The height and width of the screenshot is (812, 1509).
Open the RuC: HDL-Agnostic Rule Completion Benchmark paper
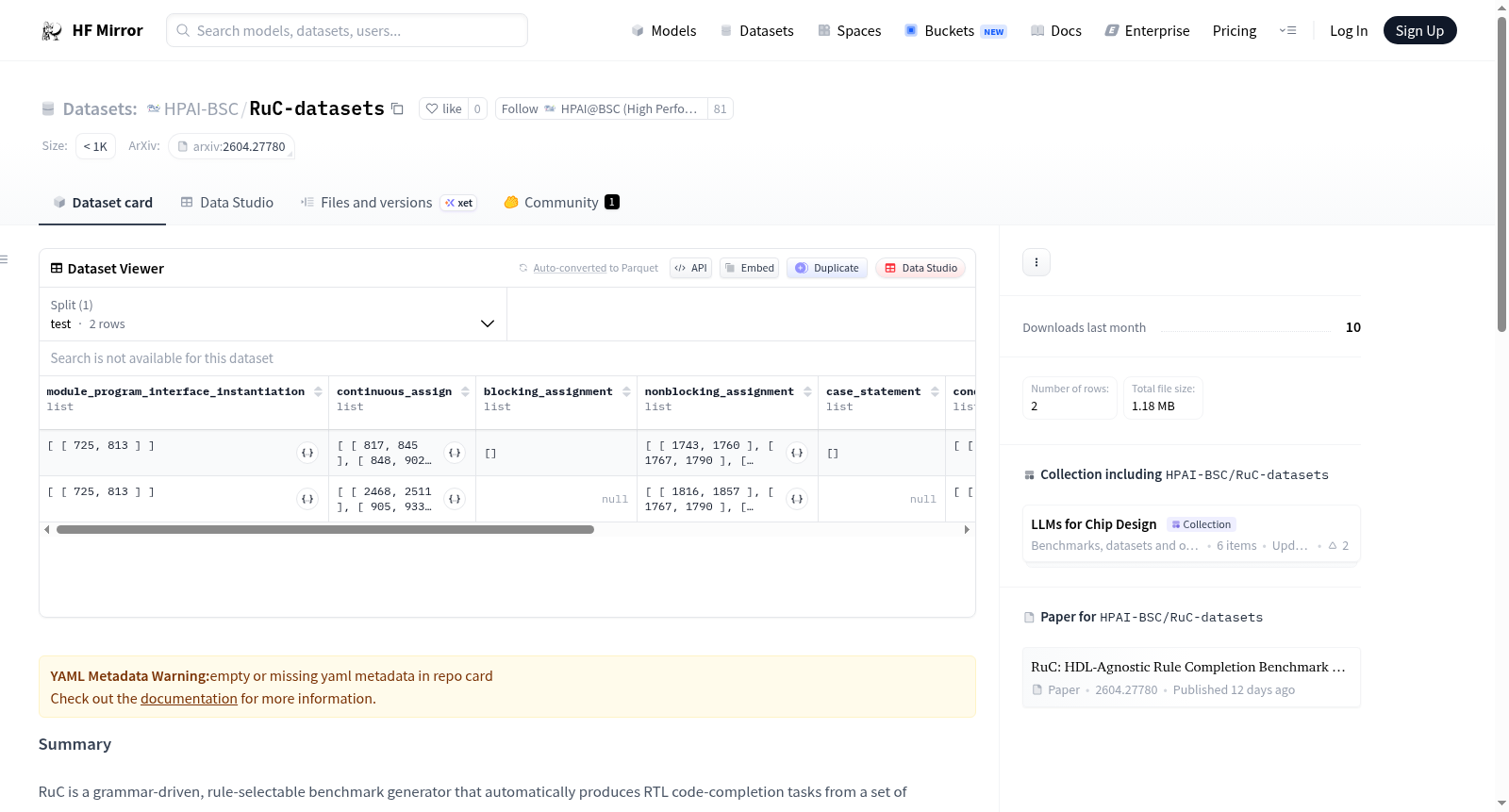coord(1191,677)
